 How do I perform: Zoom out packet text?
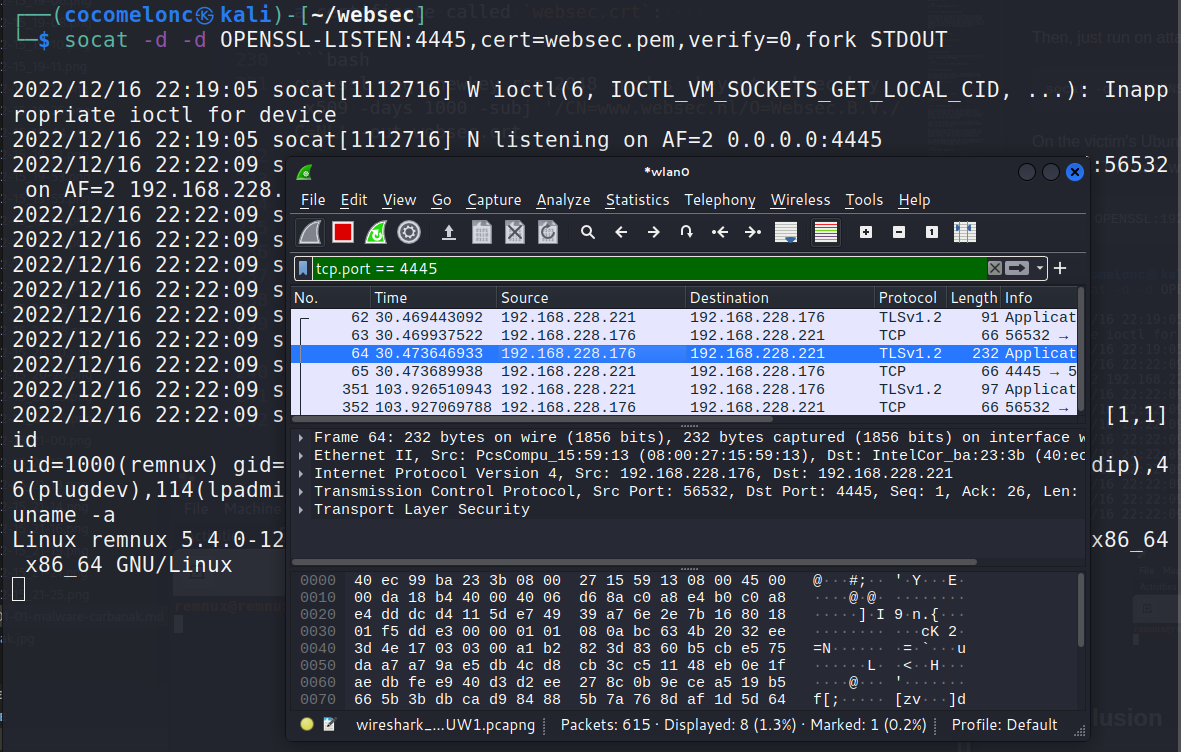point(899,232)
